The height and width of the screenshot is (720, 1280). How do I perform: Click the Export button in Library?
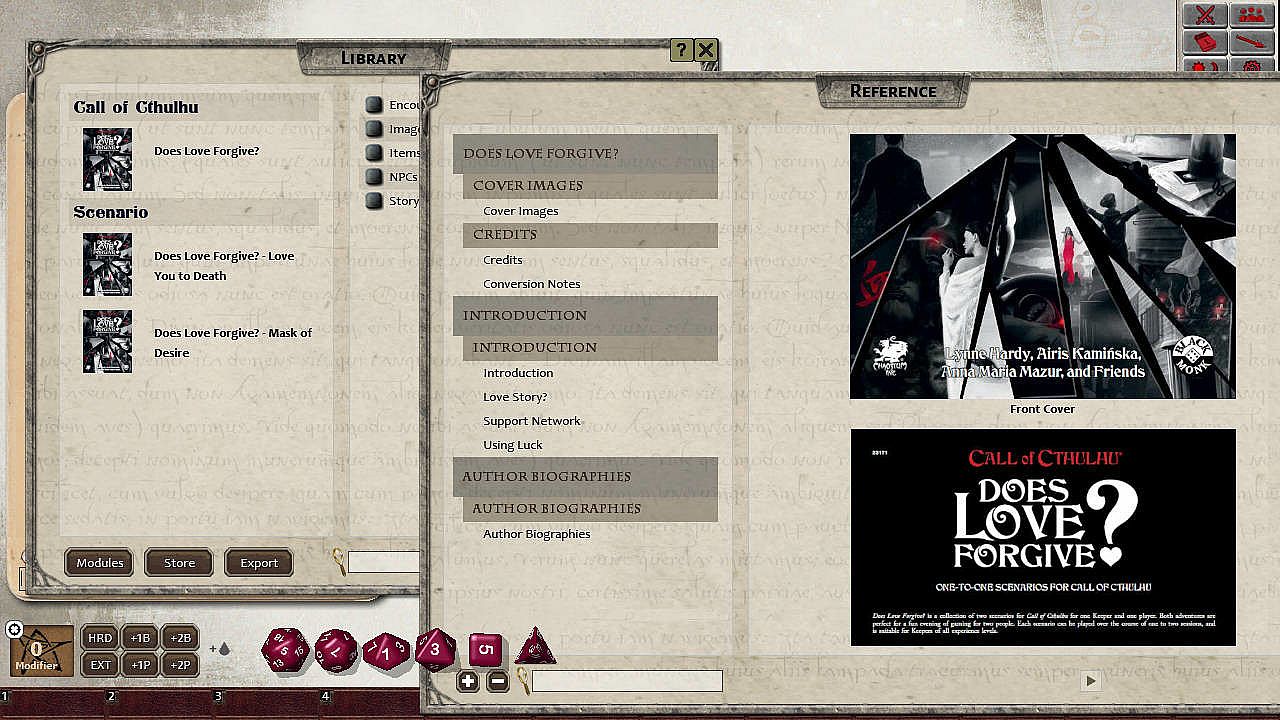click(x=259, y=562)
